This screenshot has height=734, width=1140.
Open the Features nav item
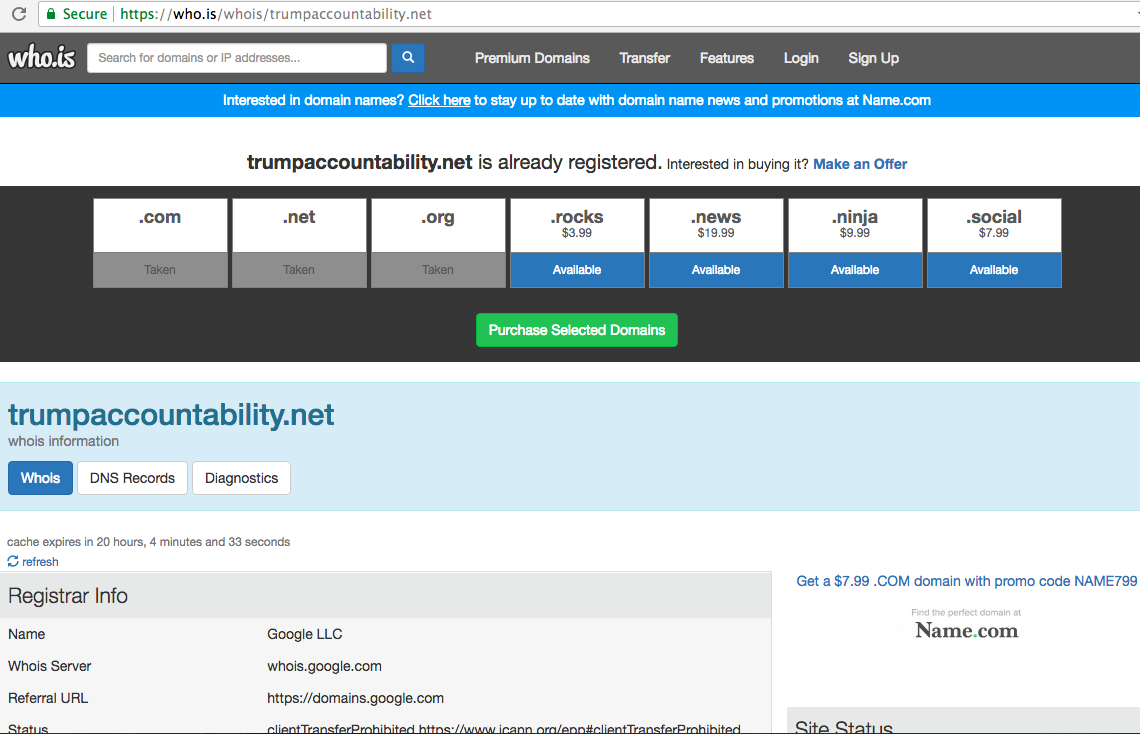coord(726,58)
